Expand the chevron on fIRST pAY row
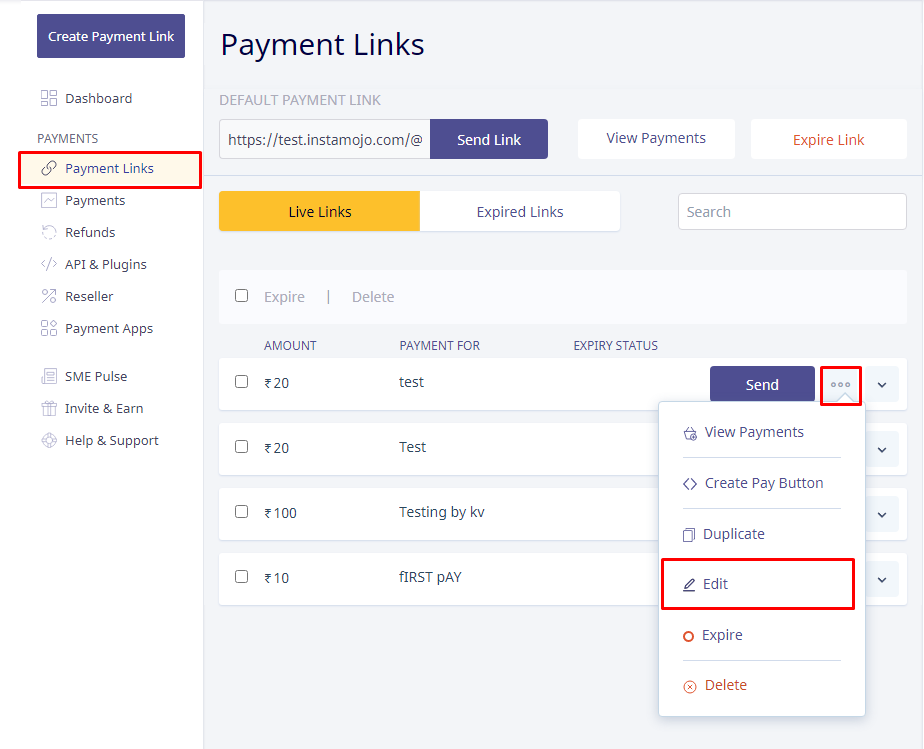Screen dimensions: 924x749 [x=881, y=580]
